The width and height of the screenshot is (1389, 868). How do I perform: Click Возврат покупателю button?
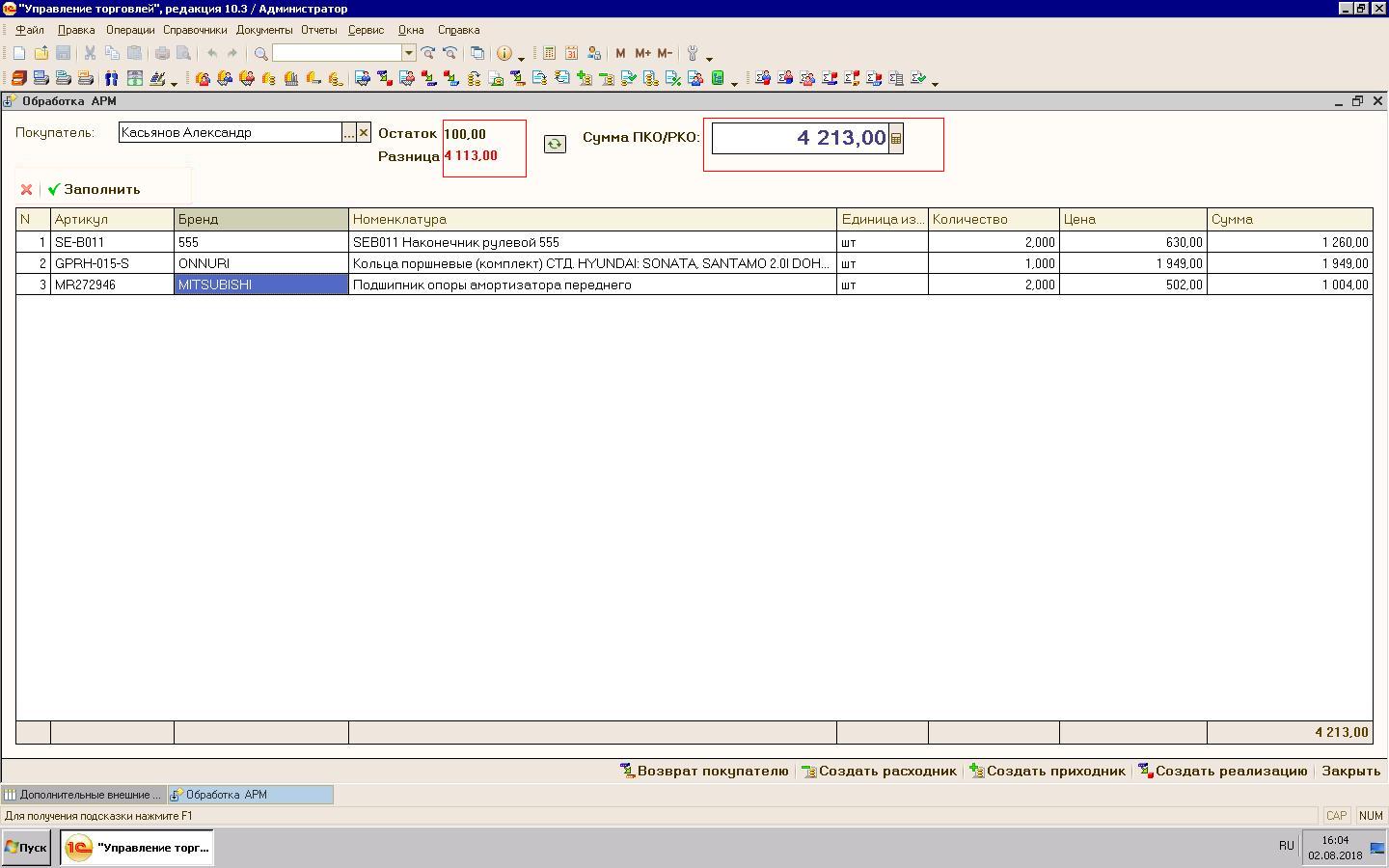coord(704,771)
